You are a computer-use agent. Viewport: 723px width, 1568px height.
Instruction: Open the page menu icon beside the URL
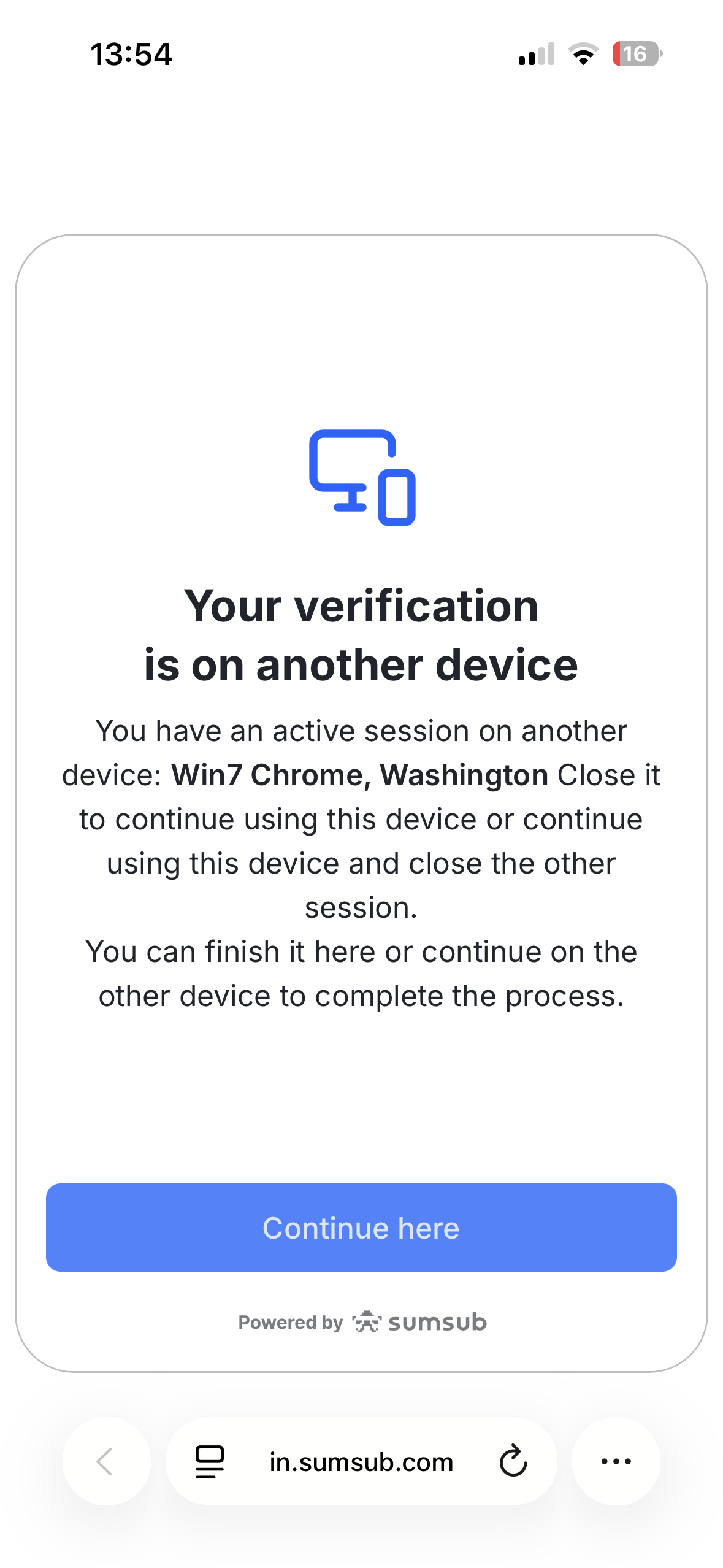pos(210,1461)
